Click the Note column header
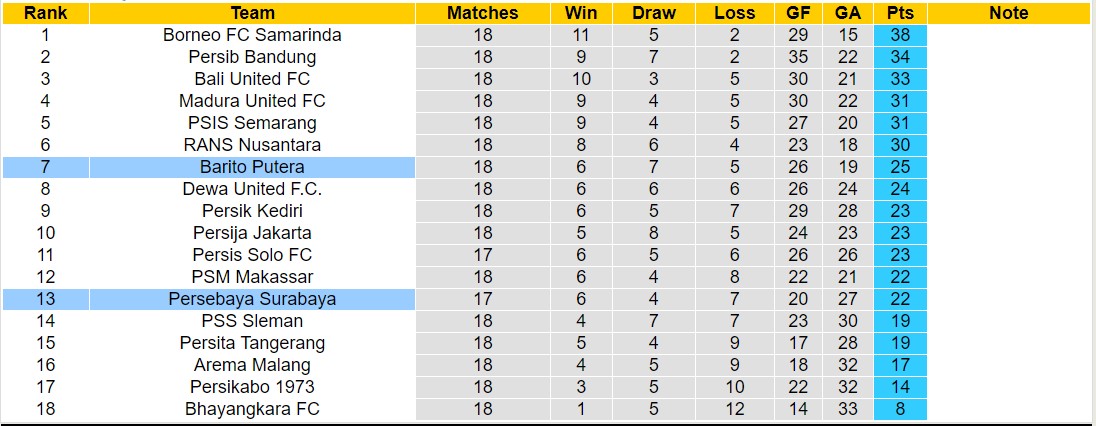 coord(1008,13)
